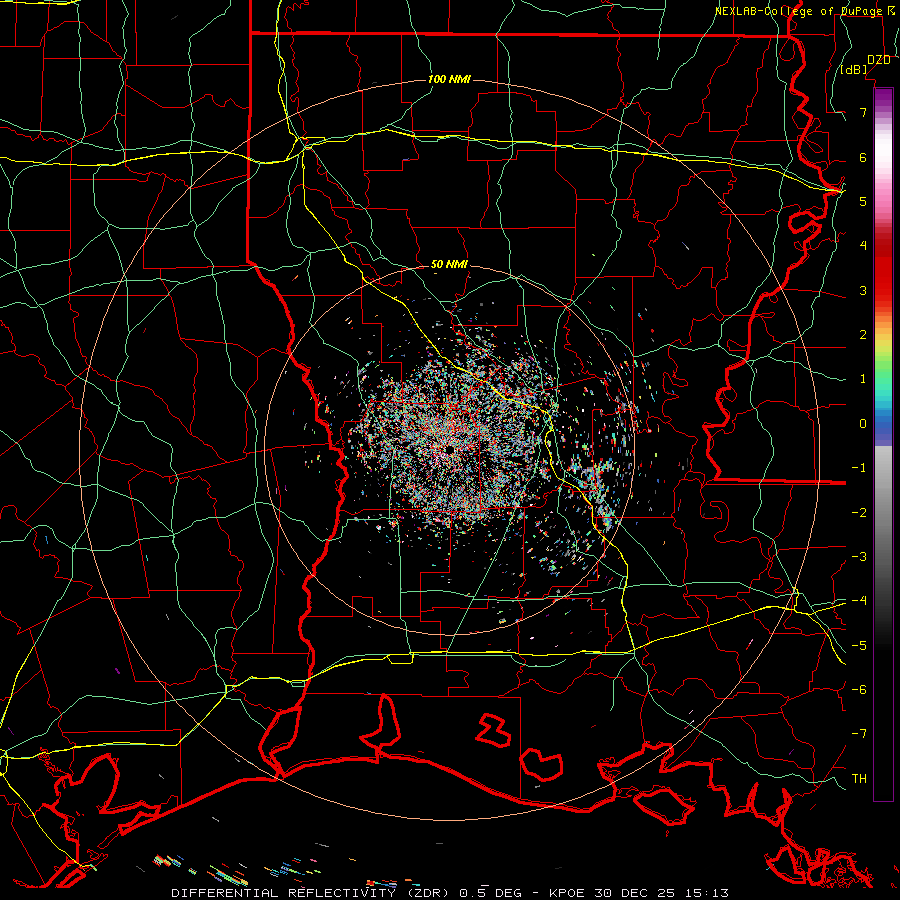Viewport: 900px width, 900px height.
Task: Click the -3 dB tick on color scale
Action: (859, 557)
